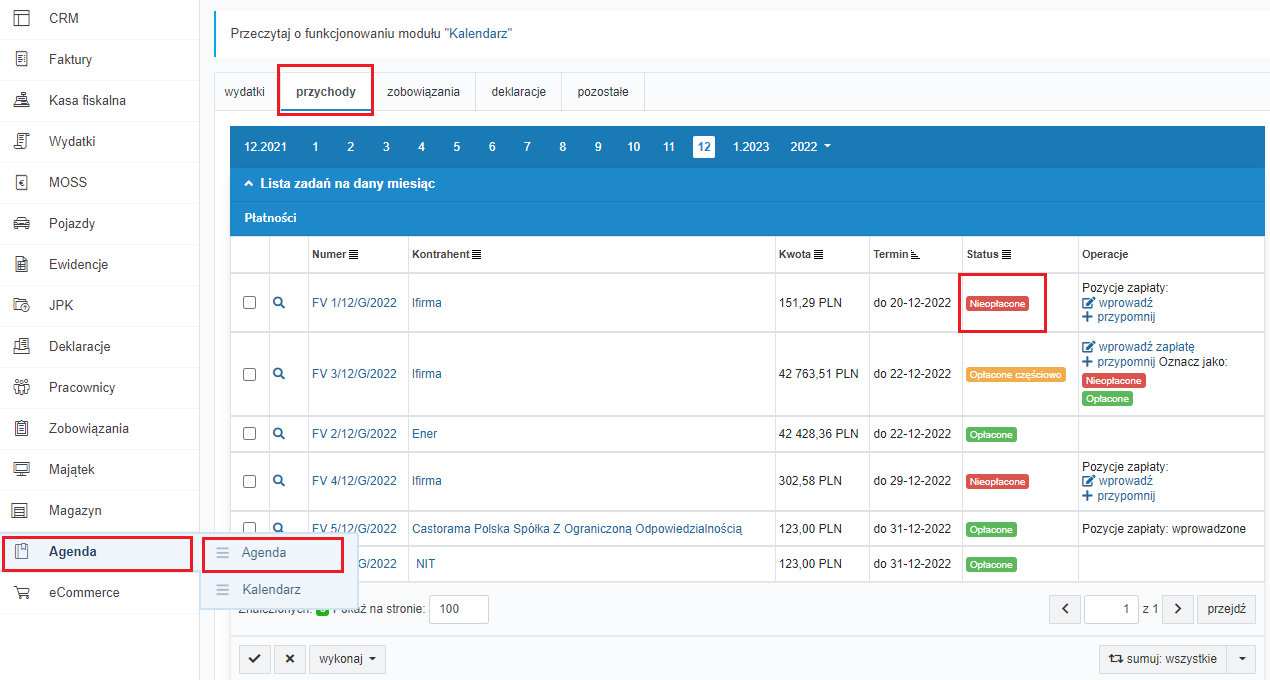Go to previous results page arrow

point(1065,608)
